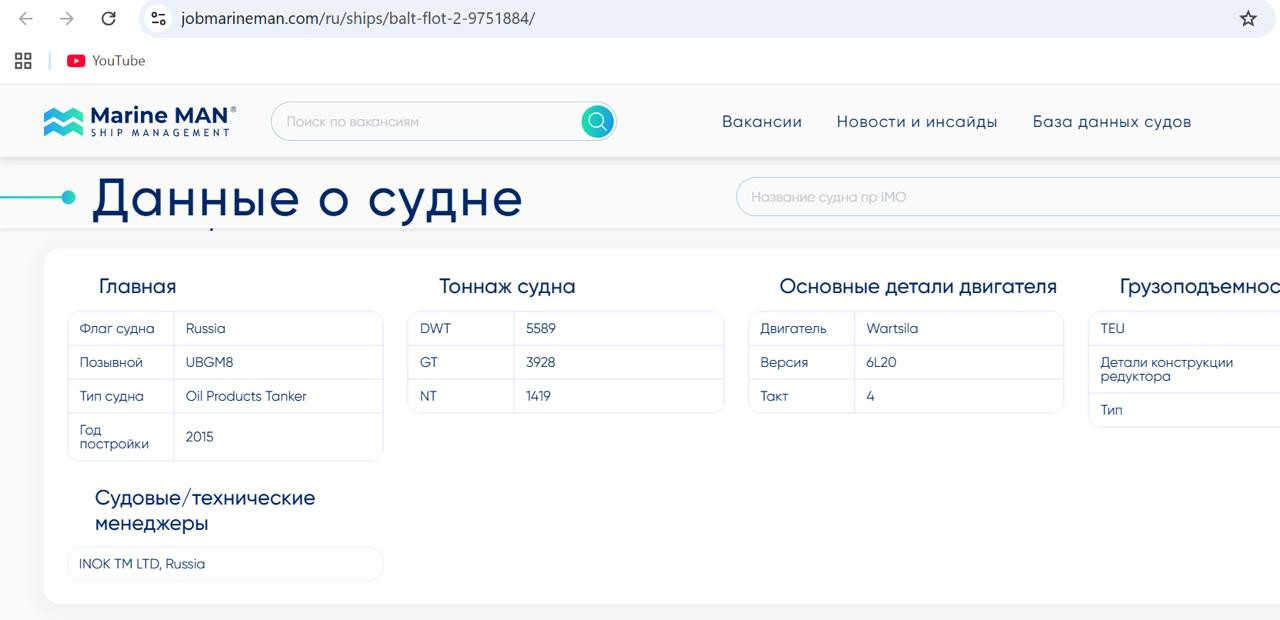1280x620 pixels.
Task: Open the site information icon in address bar
Action: coord(158,19)
